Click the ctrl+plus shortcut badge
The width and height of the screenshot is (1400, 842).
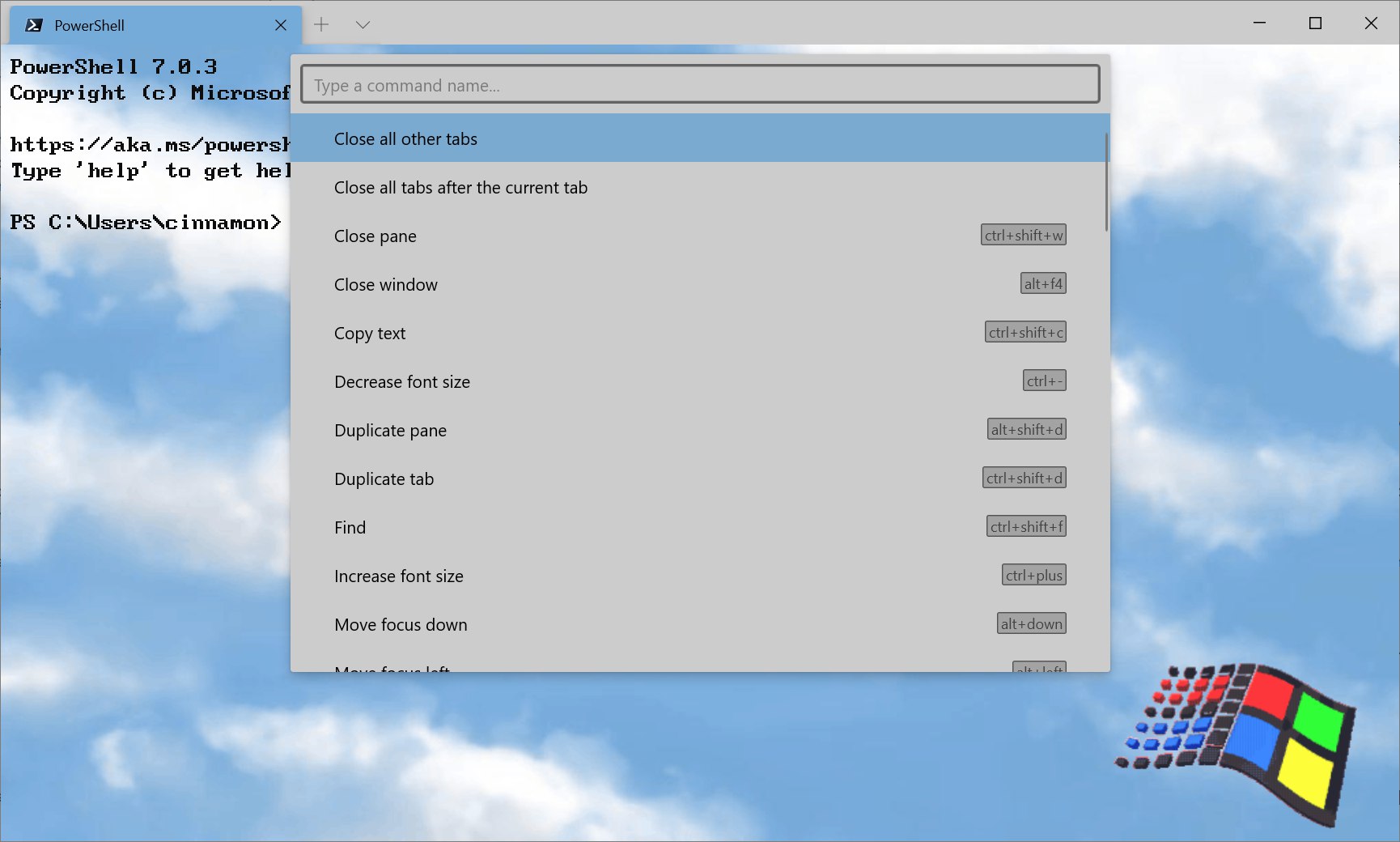pos(1034,575)
